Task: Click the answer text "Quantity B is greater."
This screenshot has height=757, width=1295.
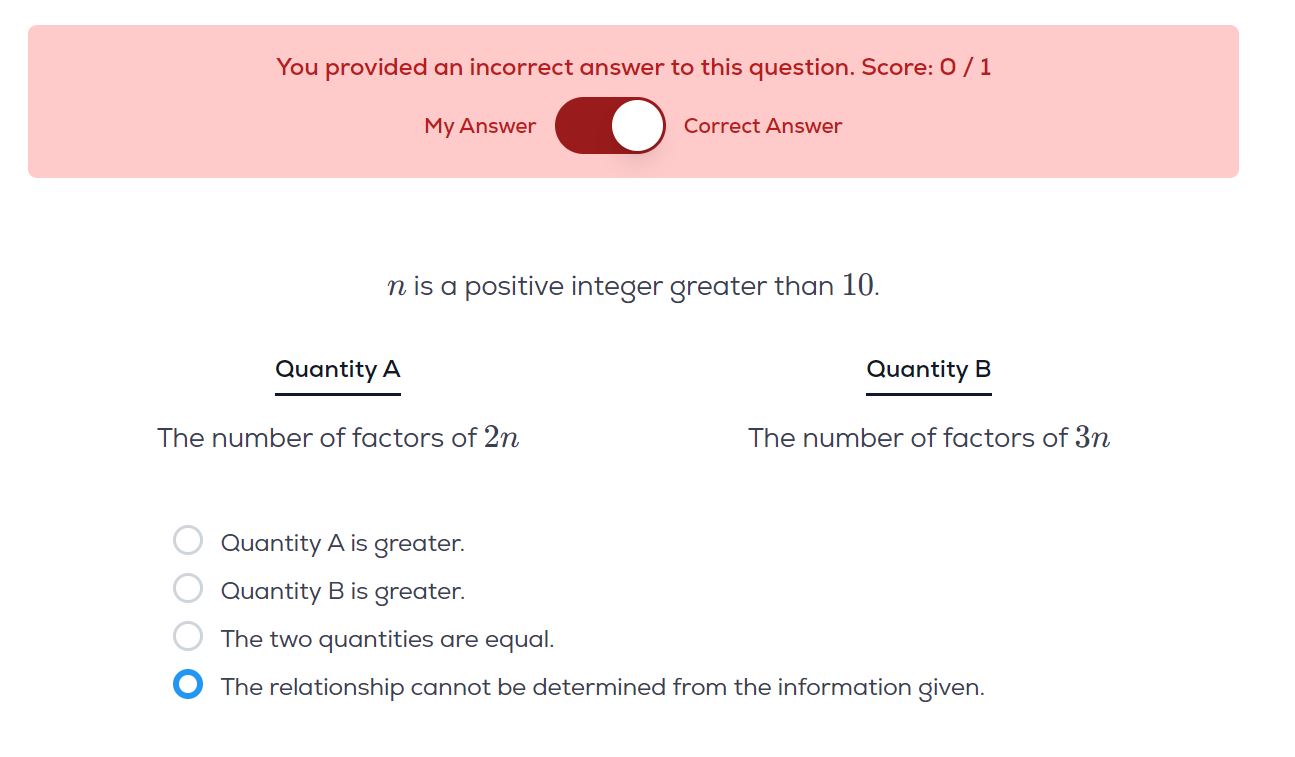Action: 342,591
